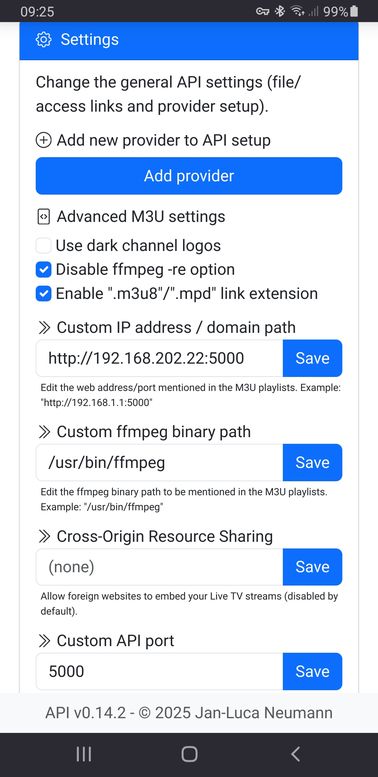Screen dimensions: 378x777
Task: Click the plus circle icon beside Add new provider
Action: tap(44, 141)
